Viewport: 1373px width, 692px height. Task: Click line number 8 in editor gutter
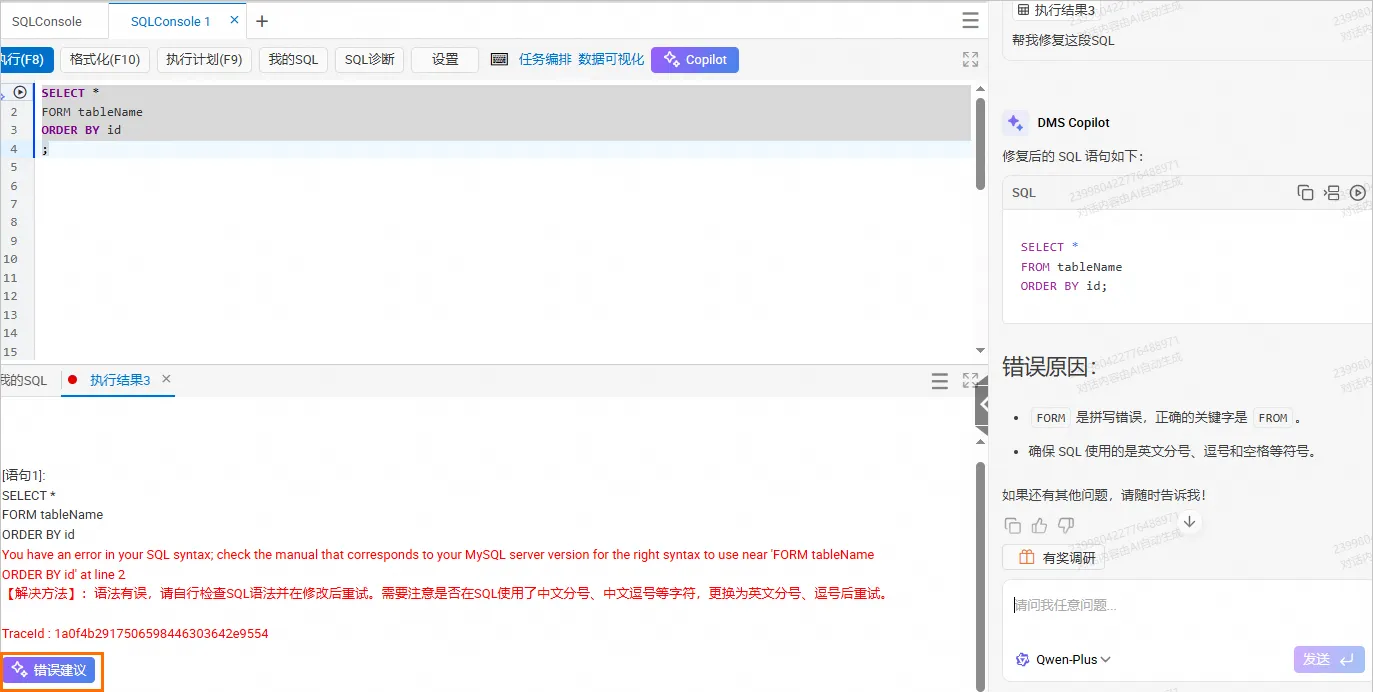pos(12,222)
